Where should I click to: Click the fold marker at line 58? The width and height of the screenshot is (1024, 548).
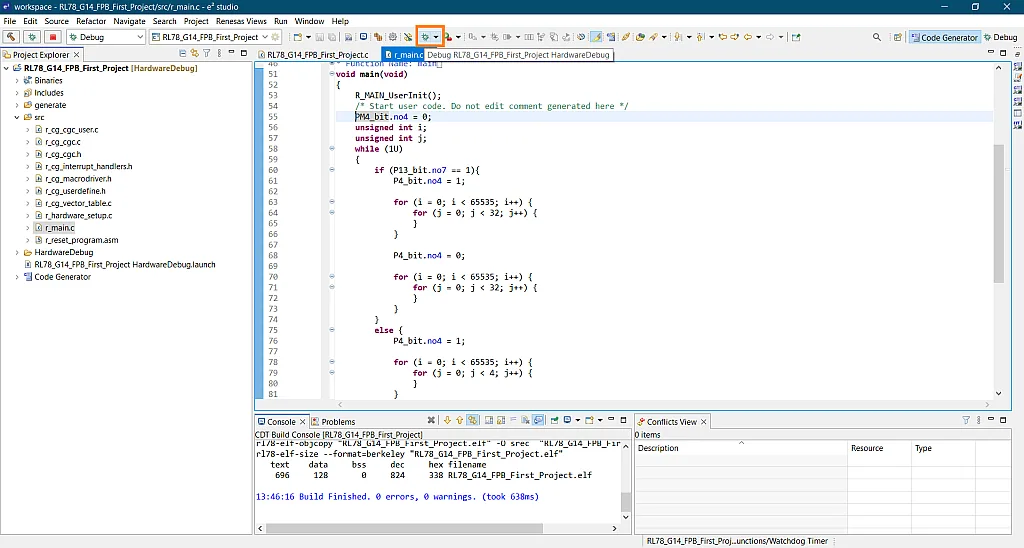click(331, 148)
